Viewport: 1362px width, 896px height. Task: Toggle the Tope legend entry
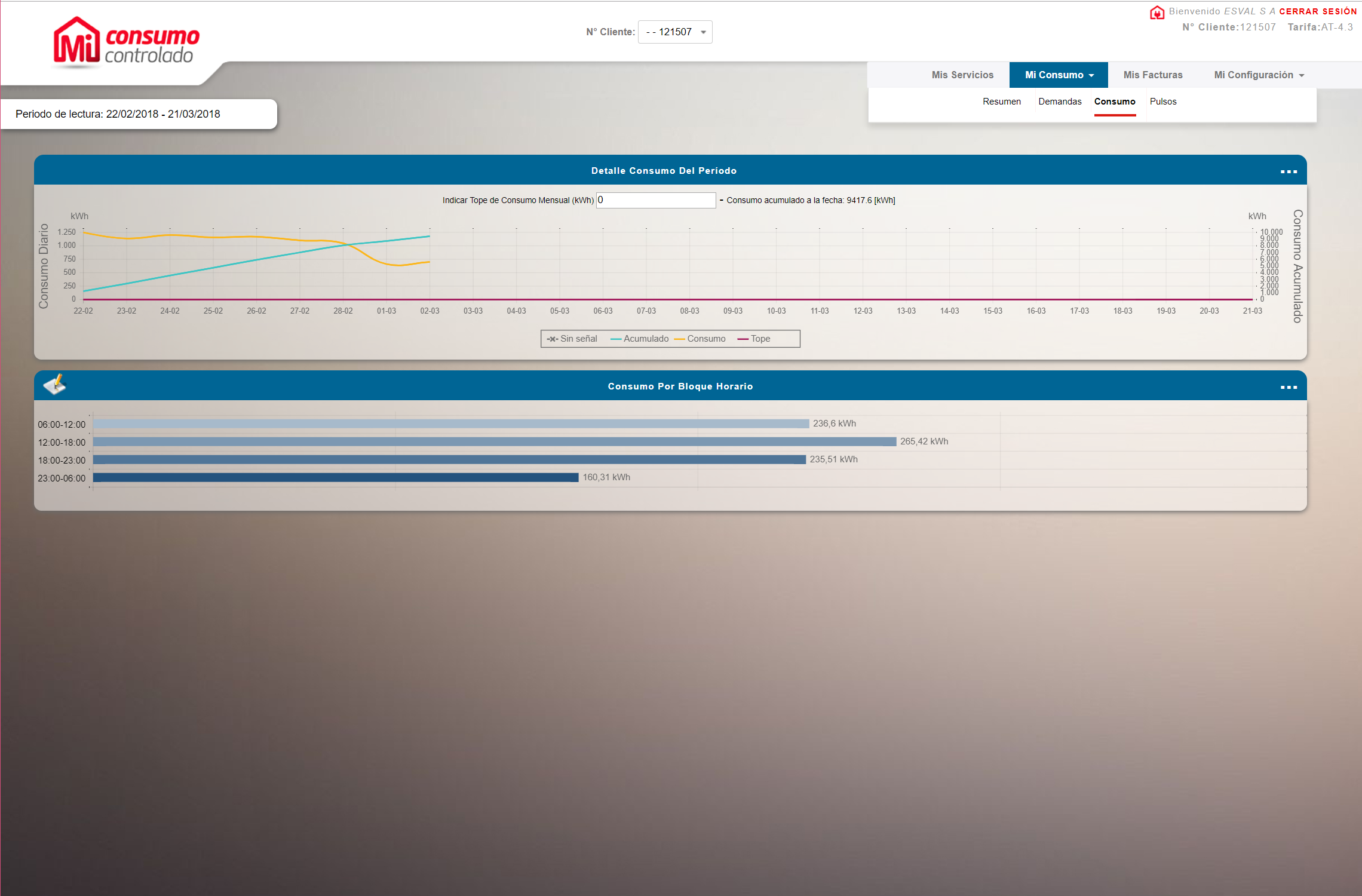(754, 339)
